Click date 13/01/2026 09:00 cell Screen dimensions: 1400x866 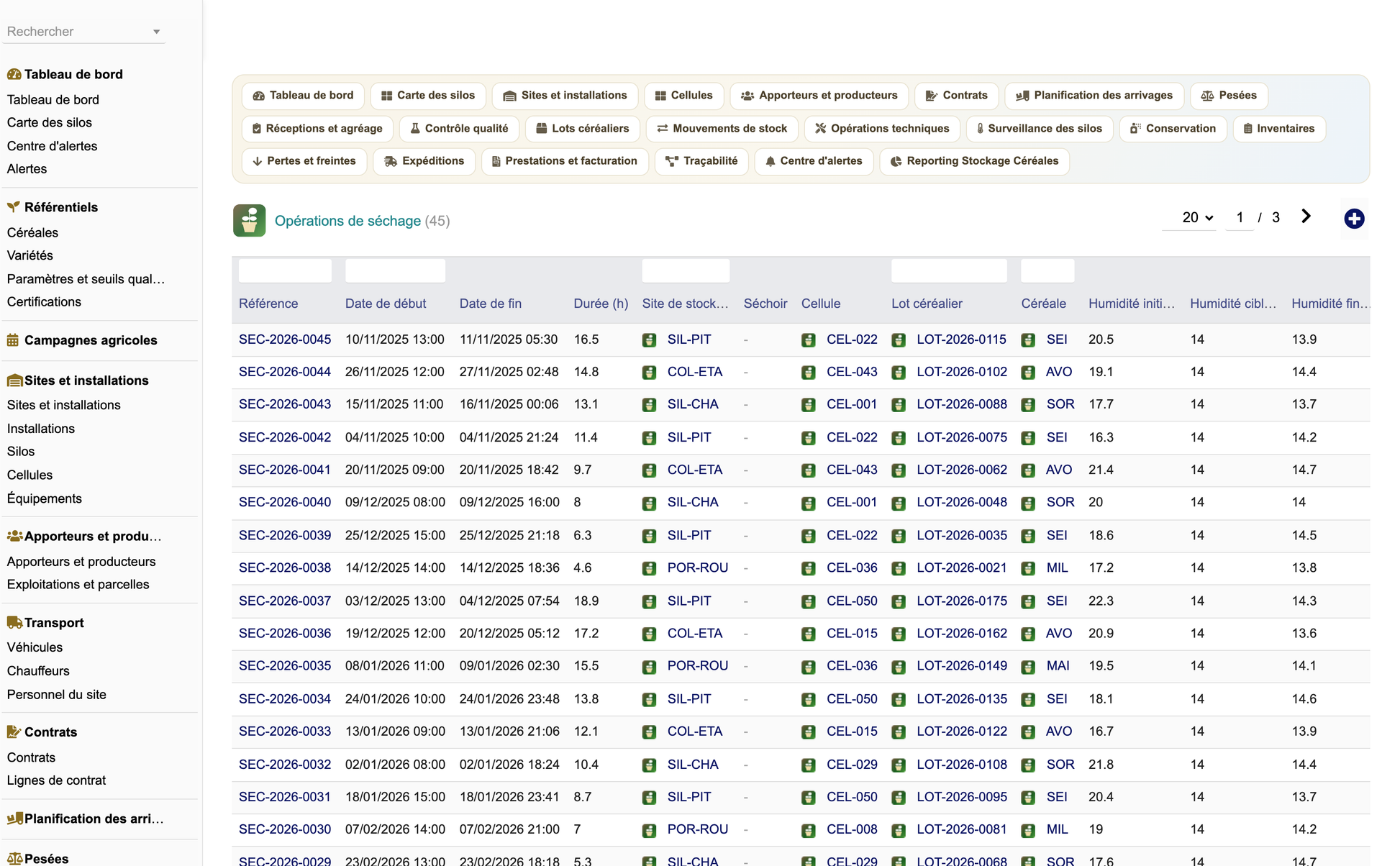pos(394,731)
